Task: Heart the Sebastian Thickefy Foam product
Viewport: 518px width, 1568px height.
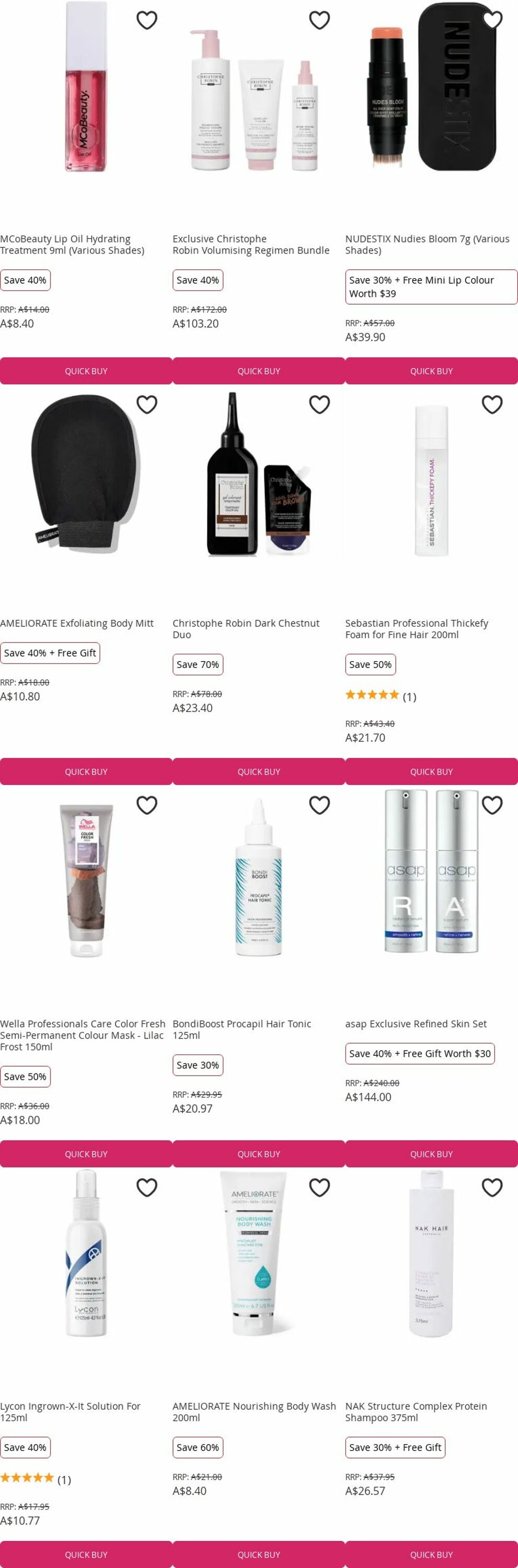Action: [492, 405]
